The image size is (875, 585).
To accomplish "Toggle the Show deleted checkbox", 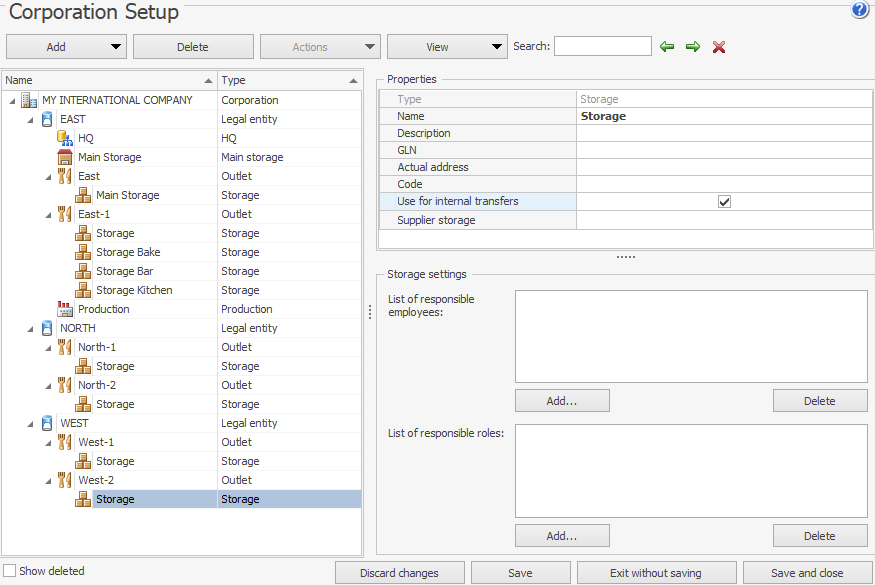I will 10,571.
